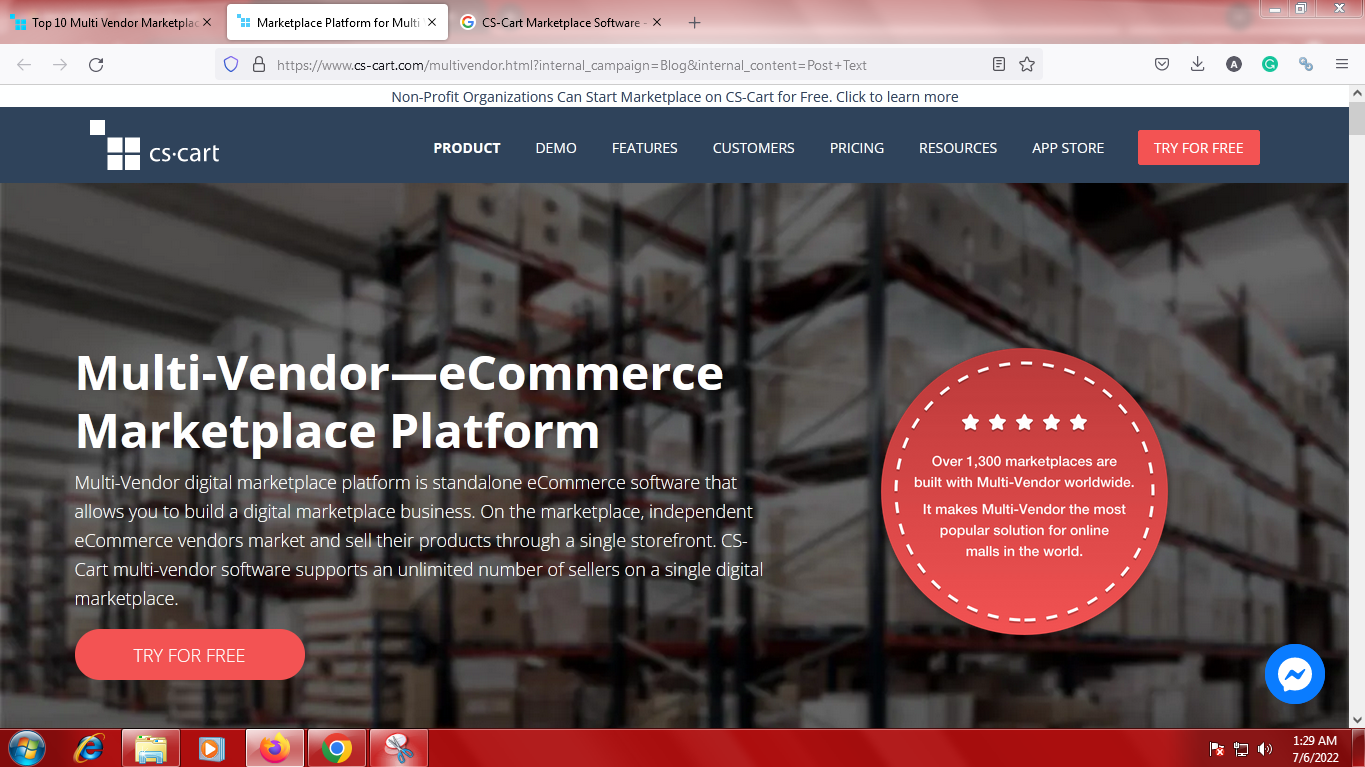Bookmark this page with star icon
1365x767 pixels.
[1027, 64]
